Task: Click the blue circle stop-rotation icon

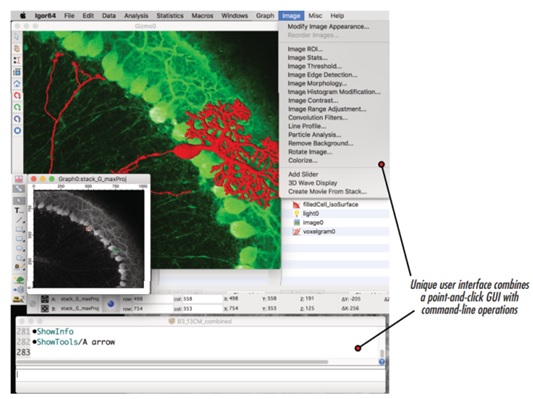Action: click(x=17, y=131)
